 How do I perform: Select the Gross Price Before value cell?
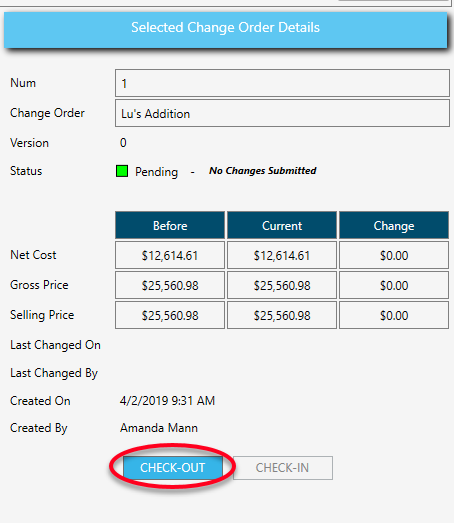(x=170, y=285)
